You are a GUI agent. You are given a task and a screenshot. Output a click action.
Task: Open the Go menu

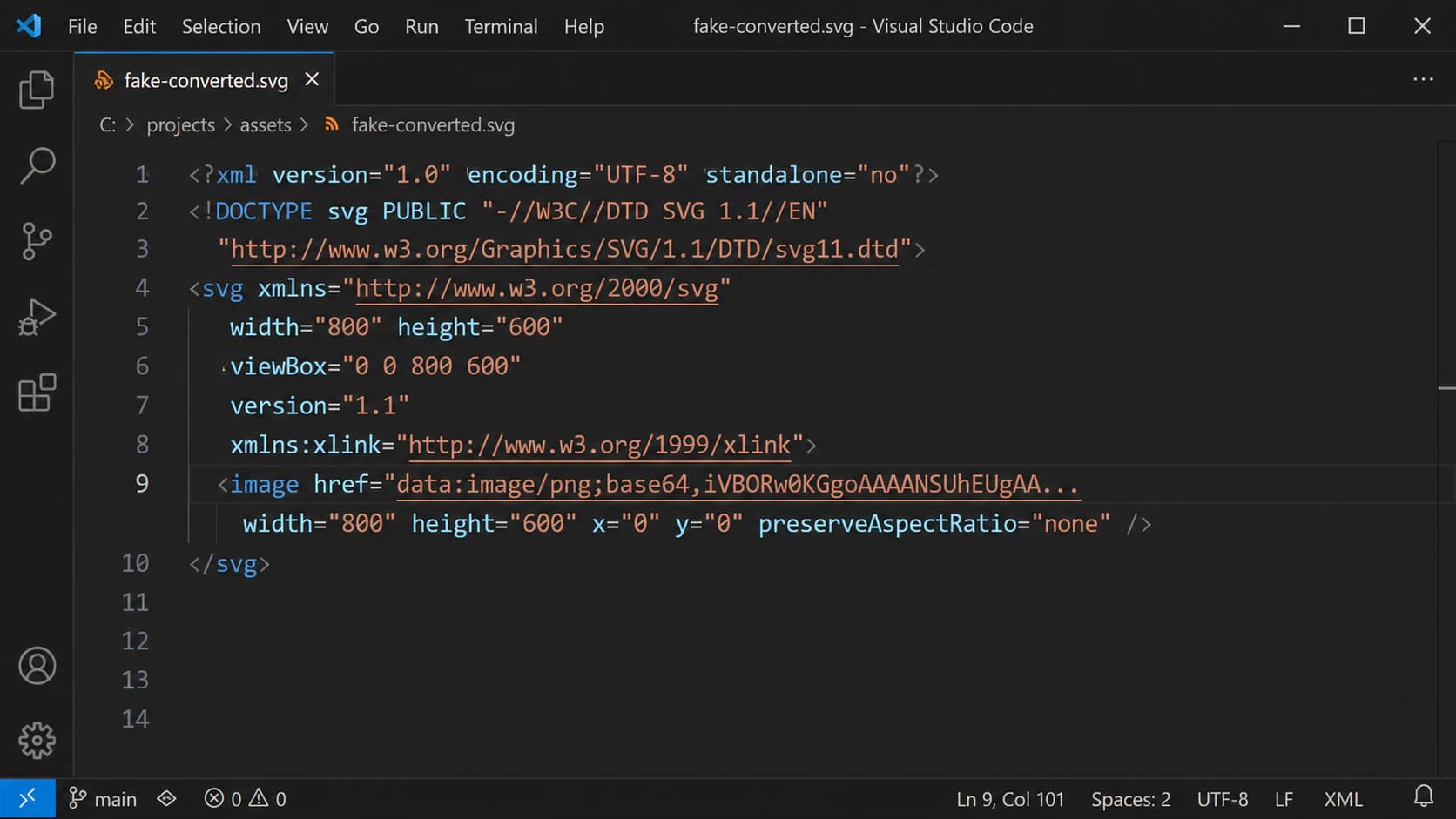pyautogui.click(x=367, y=27)
